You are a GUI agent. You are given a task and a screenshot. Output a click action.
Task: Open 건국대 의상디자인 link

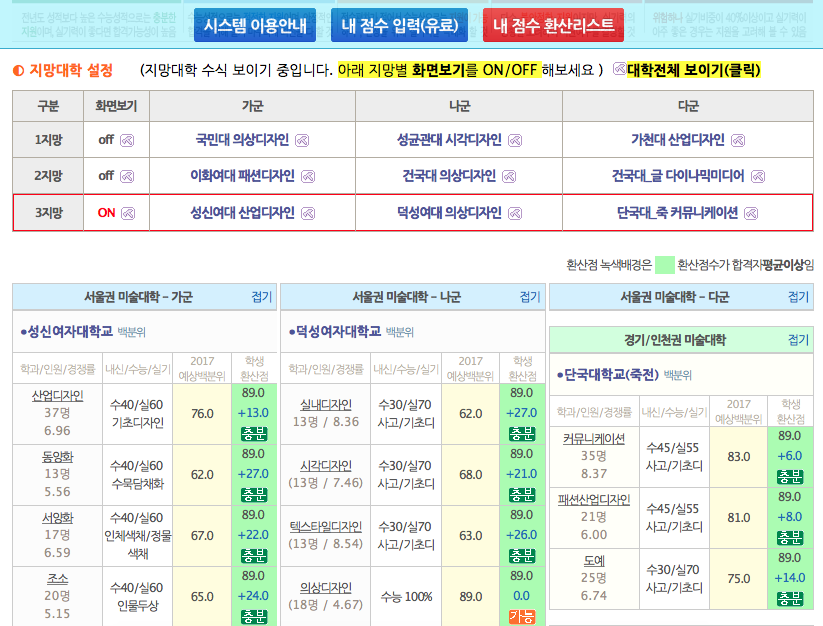coord(449,176)
